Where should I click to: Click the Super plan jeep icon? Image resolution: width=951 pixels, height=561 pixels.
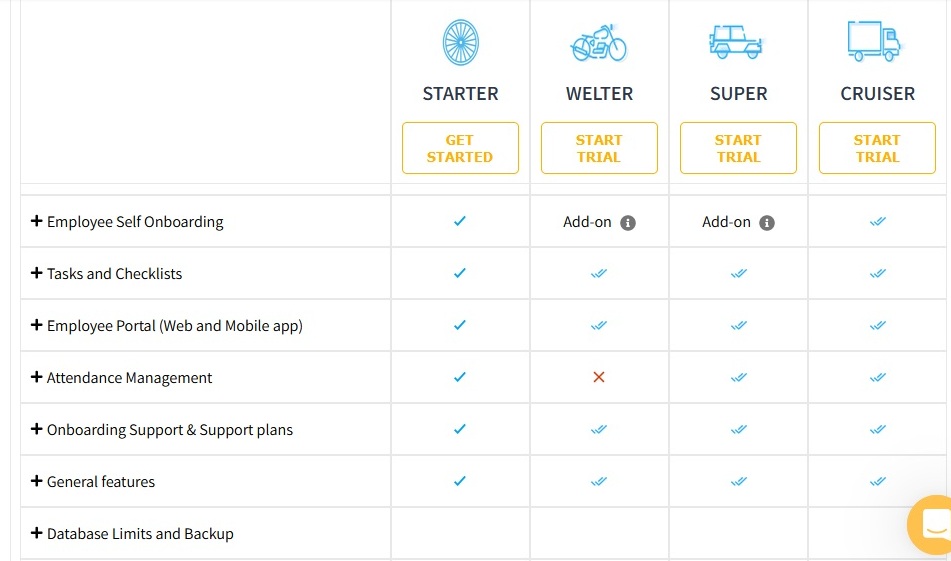point(736,42)
